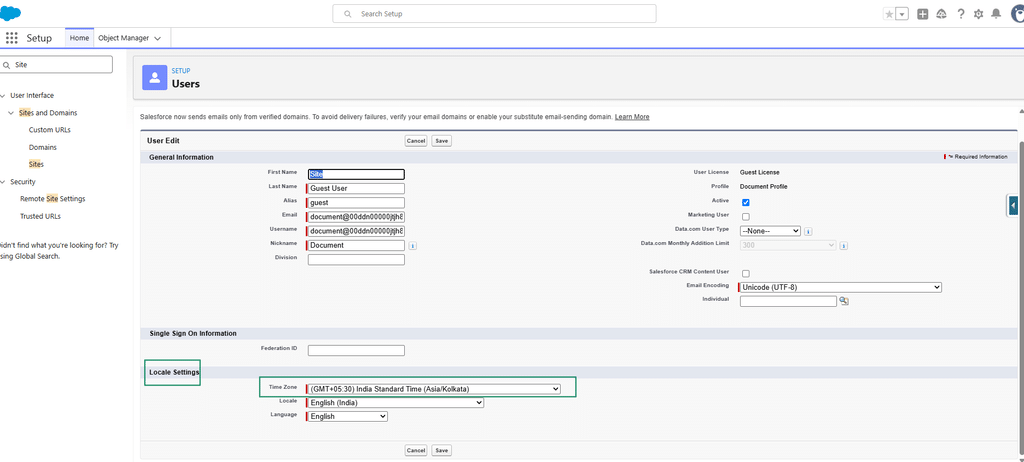
Task: Open Remote Site Settings in the sidebar
Action: click(x=53, y=199)
